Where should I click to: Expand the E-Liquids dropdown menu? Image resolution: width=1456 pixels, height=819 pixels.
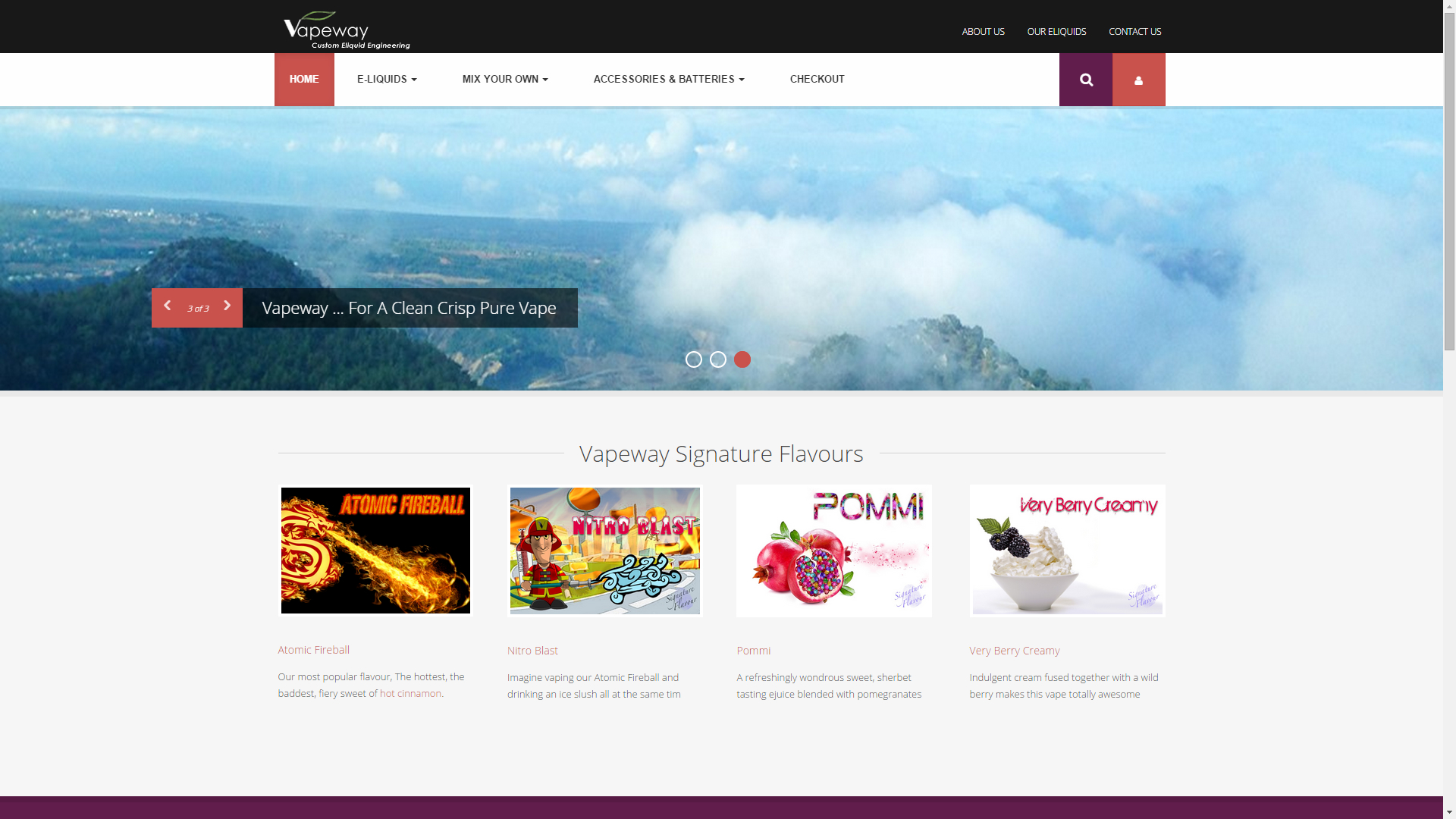(387, 80)
